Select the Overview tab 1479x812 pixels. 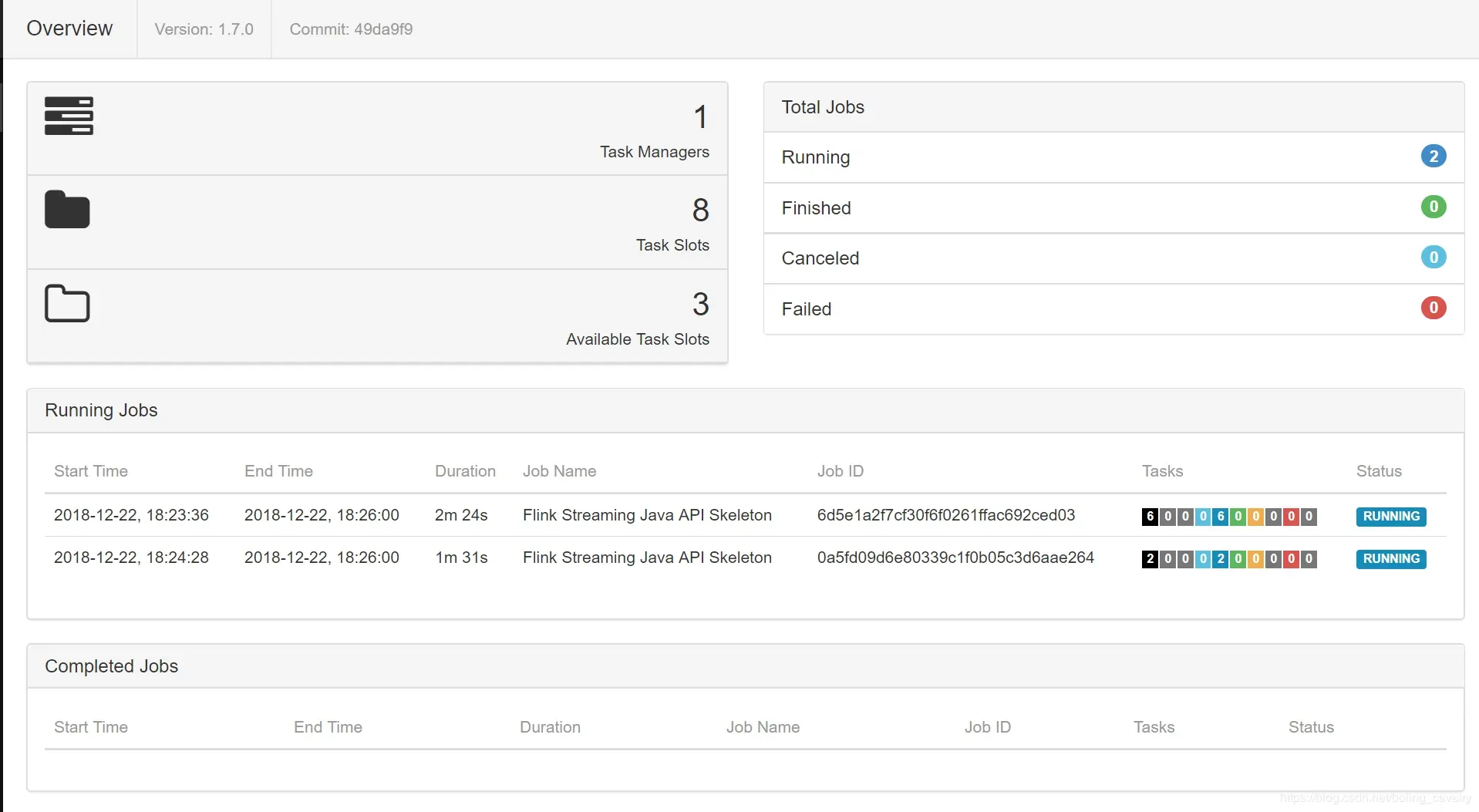[69, 29]
